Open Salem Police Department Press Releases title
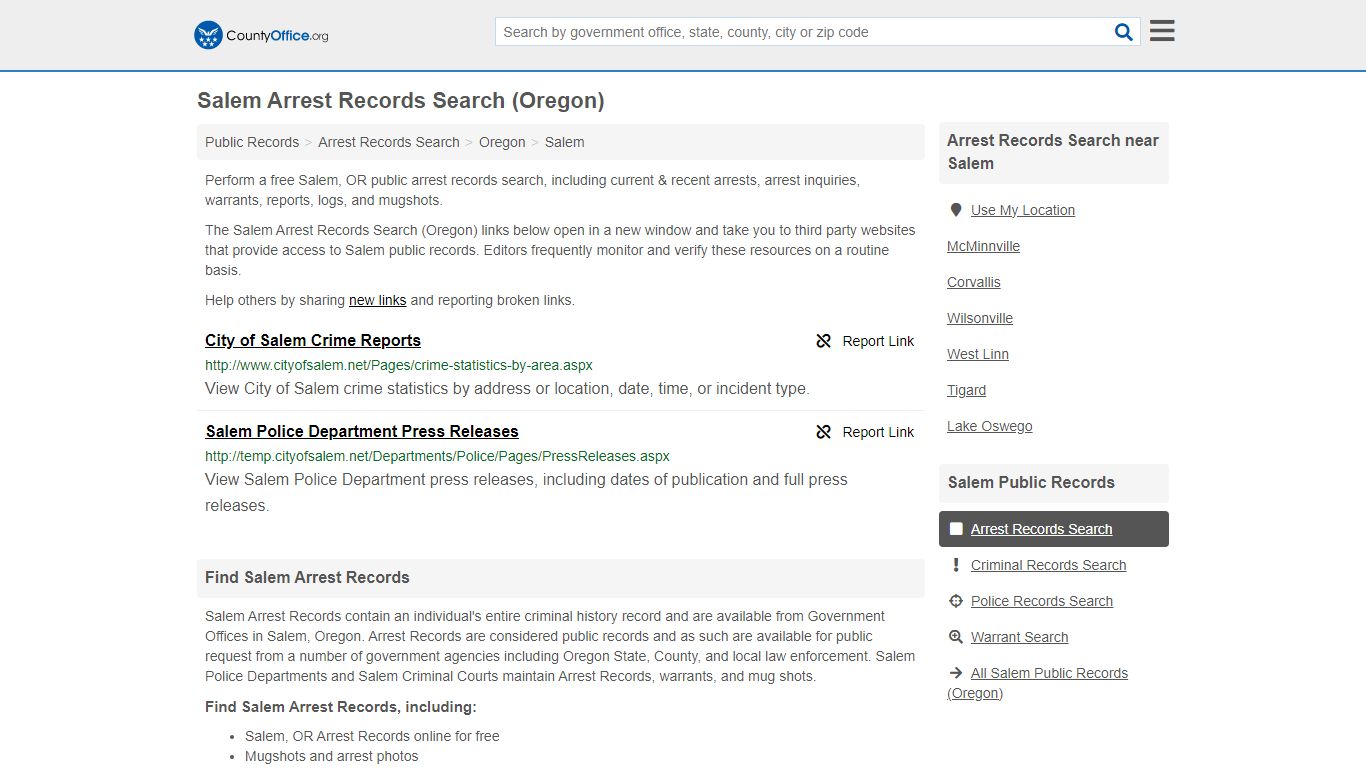This screenshot has height=768, width=1366. click(362, 431)
